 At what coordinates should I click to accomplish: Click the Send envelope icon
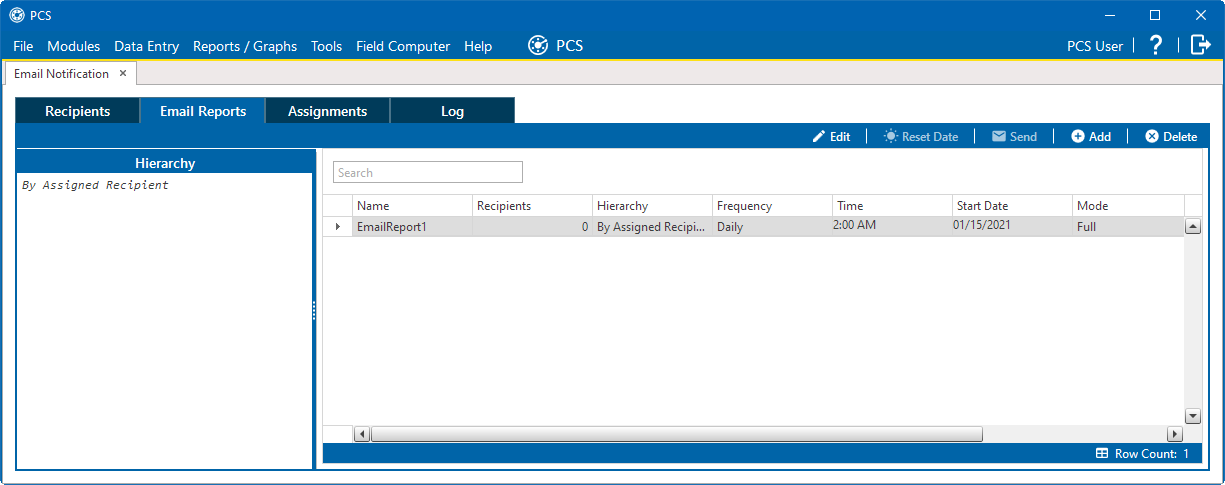(999, 137)
